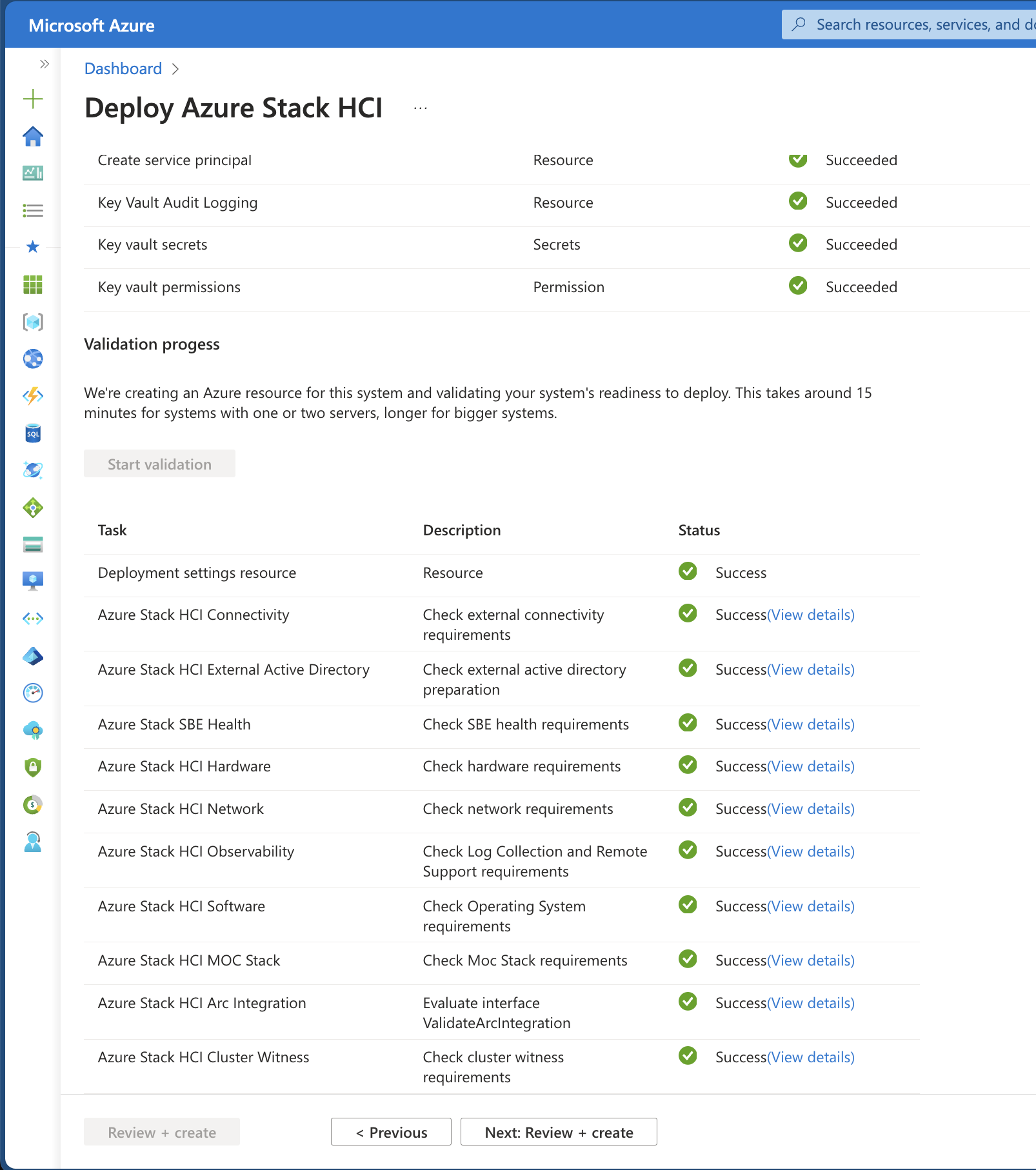Open Help and support person icon
This screenshot has width=1036, height=1170.
33,842
